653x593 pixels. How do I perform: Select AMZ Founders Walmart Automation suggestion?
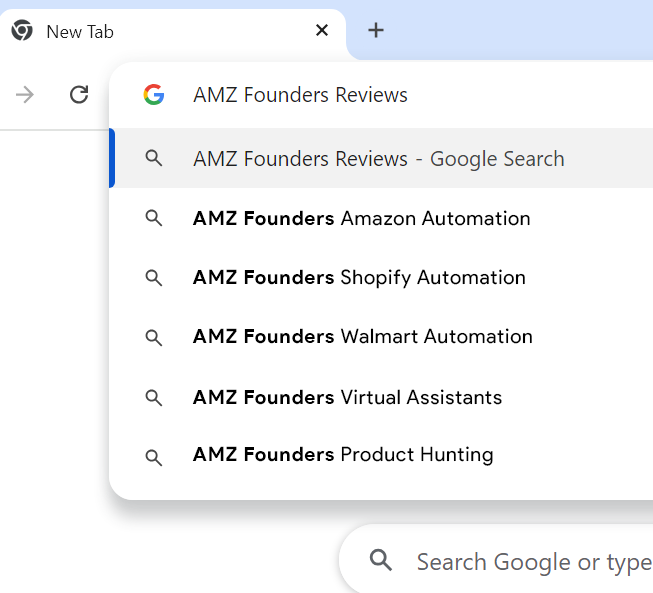tap(362, 336)
